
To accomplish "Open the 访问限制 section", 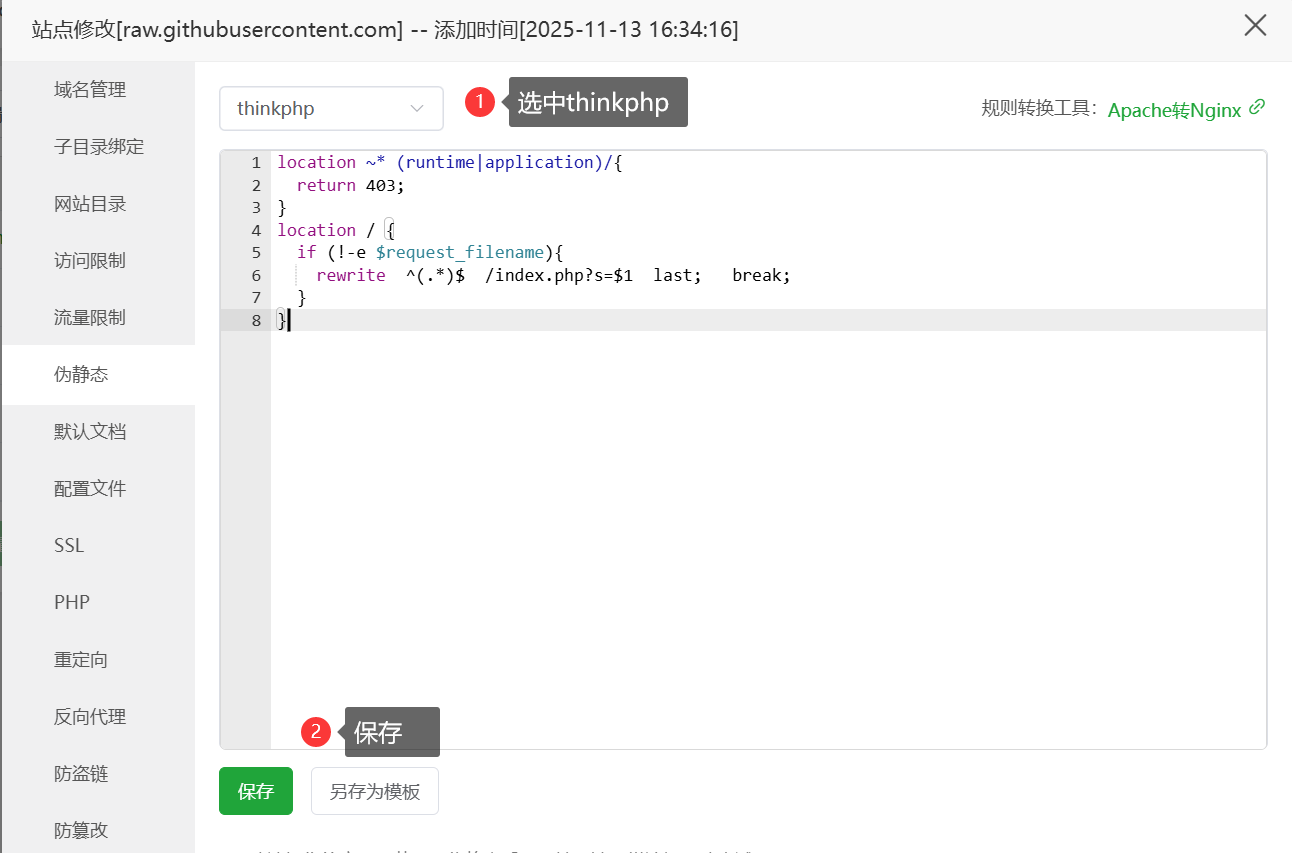I will [x=90, y=261].
